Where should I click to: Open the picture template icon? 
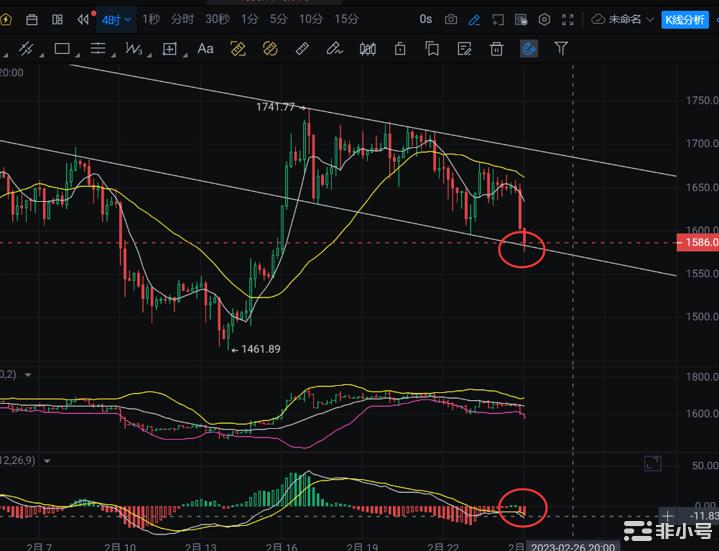pyautogui.click(x=521, y=20)
